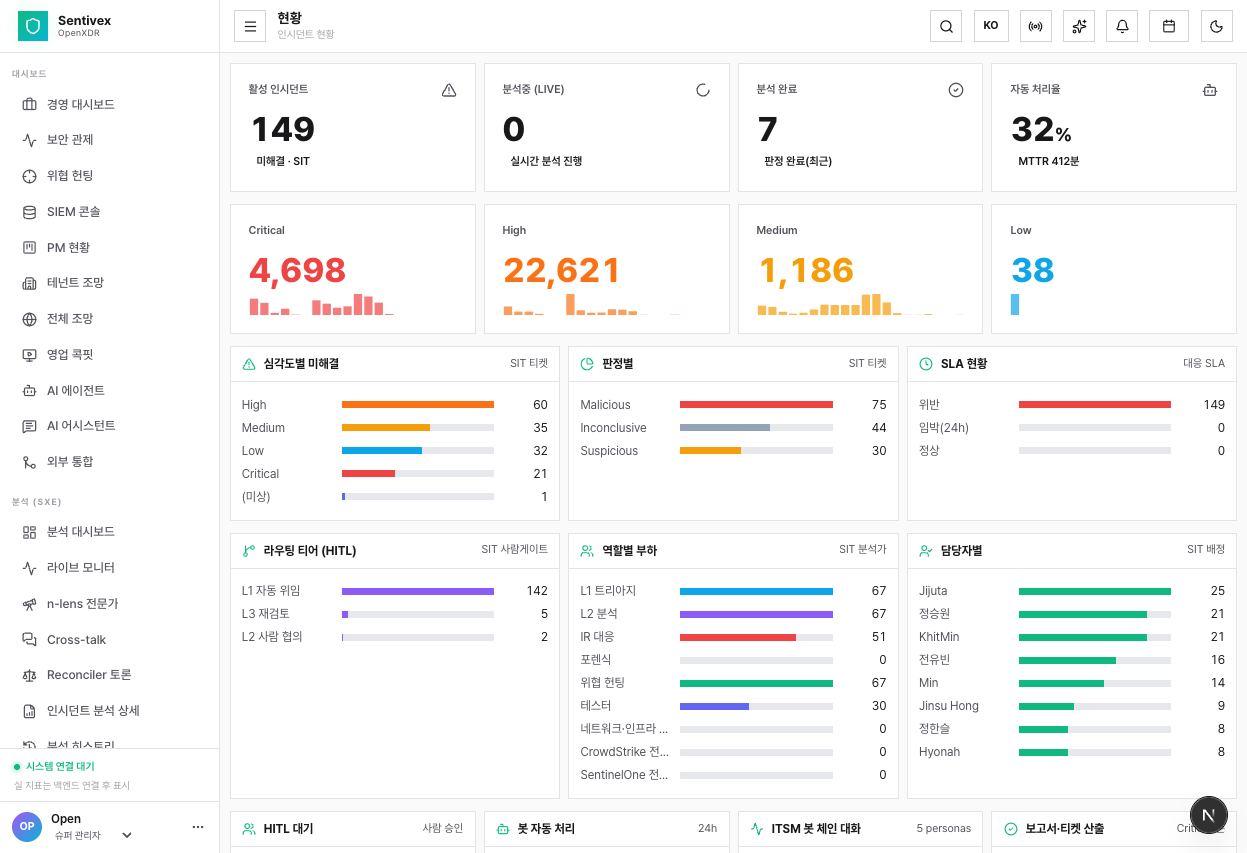1247x853 pixels.
Task: Click the Jijuta row in 담당자별 panel
Action: [x=1072, y=591]
